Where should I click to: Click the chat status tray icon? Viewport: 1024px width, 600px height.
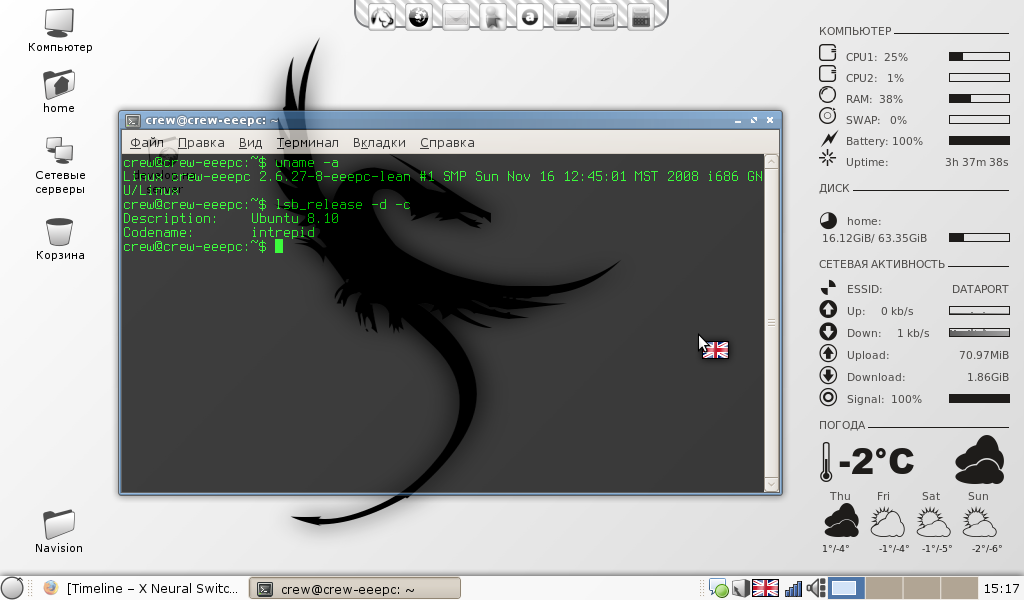click(718, 588)
